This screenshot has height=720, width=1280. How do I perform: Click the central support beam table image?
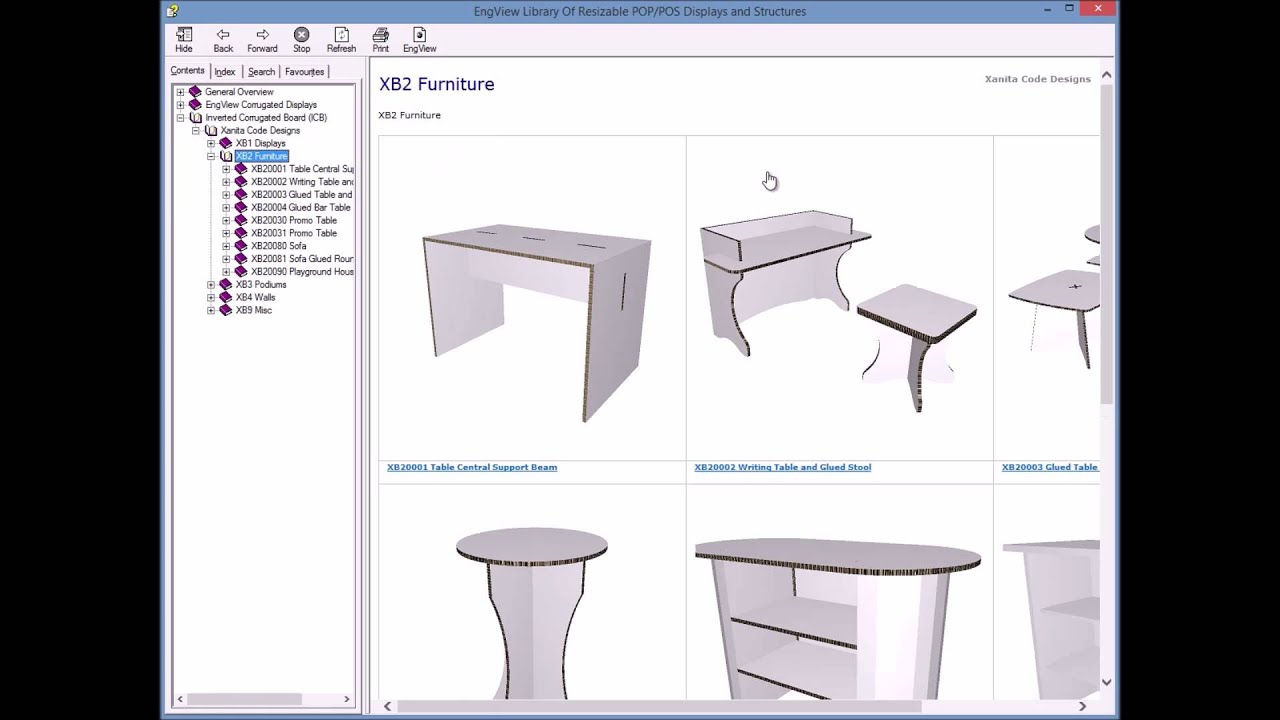coord(537,323)
